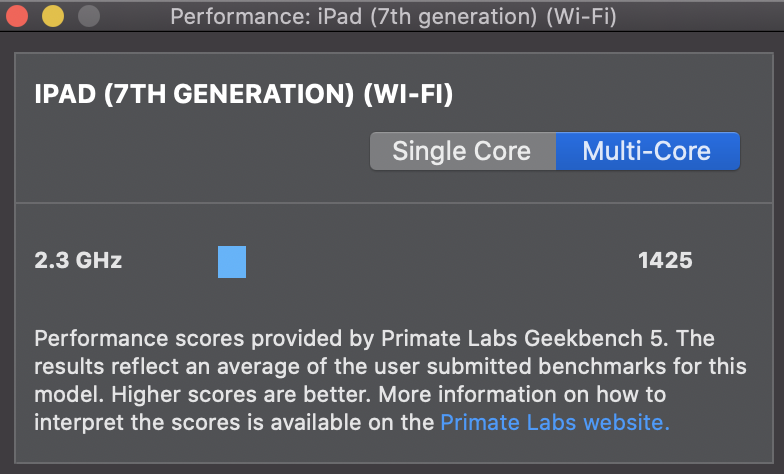
Task: Click the words 'Geekbench 5'
Action: (611, 338)
